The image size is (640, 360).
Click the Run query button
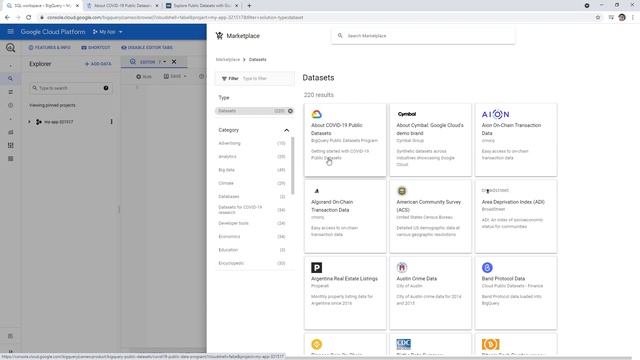[x=144, y=76]
